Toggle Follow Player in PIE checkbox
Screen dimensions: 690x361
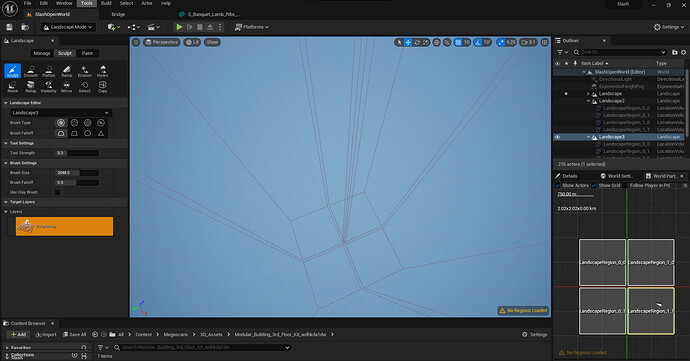pyautogui.click(x=625, y=185)
